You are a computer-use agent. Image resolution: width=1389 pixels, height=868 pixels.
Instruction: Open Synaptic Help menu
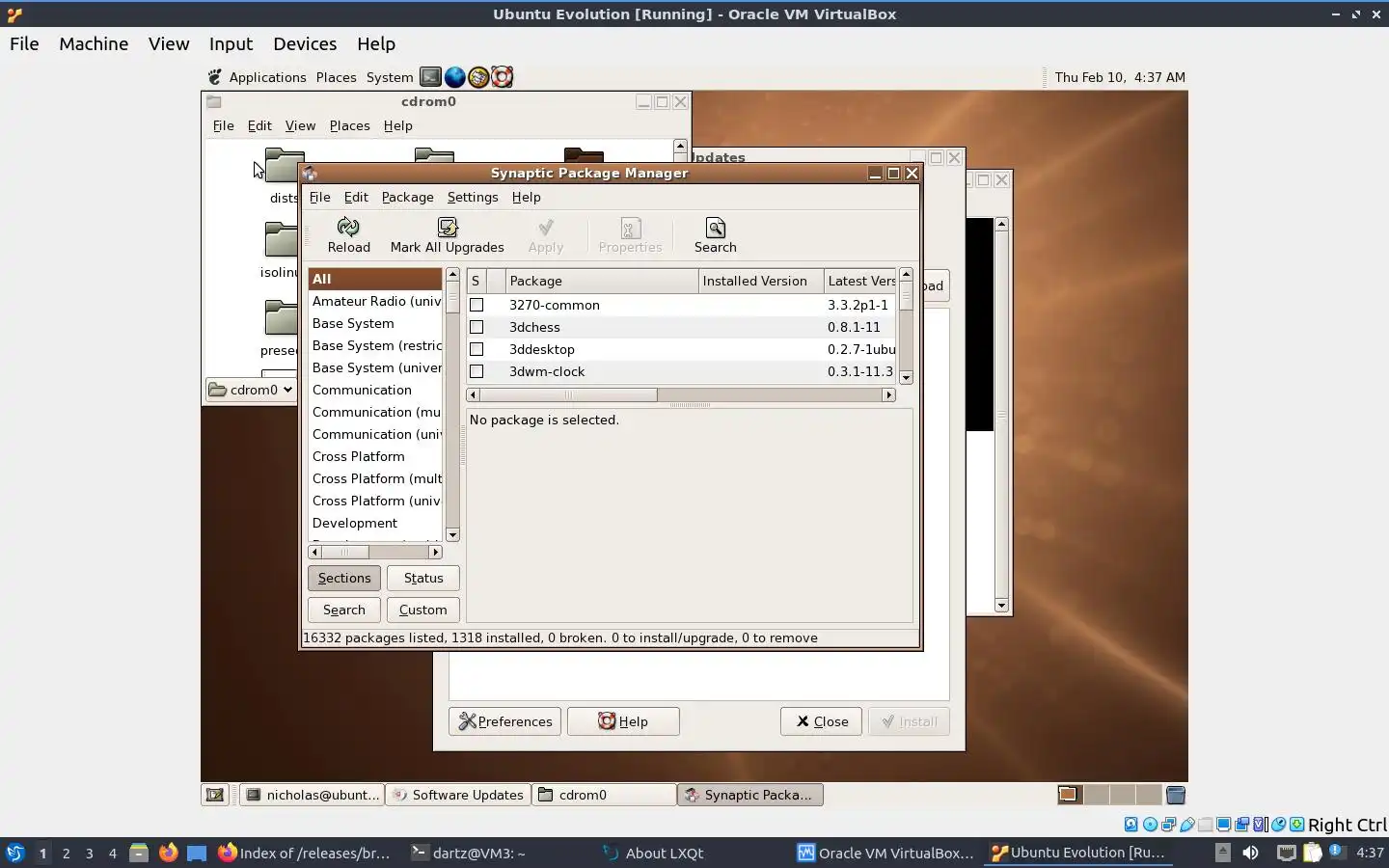[526, 197]
